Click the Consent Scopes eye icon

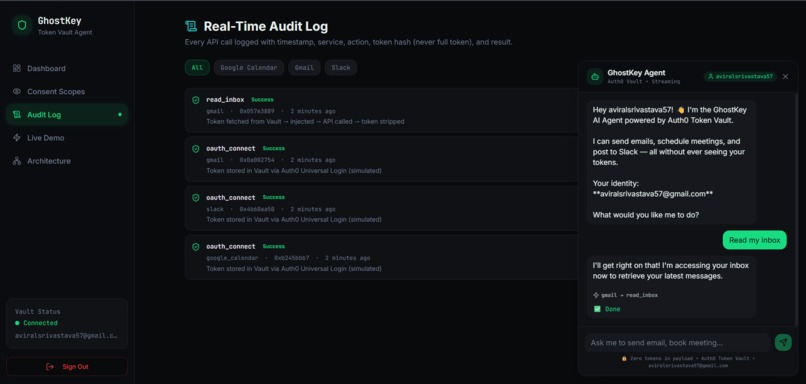(x=17, y=92)
